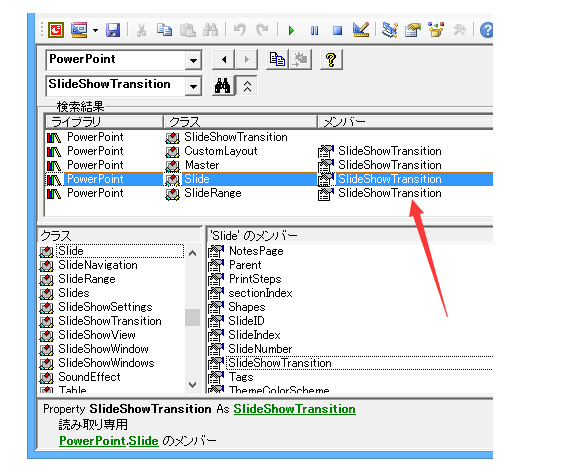Click the yellow question mark Help button
566x474 pixels.
[331, 60]
